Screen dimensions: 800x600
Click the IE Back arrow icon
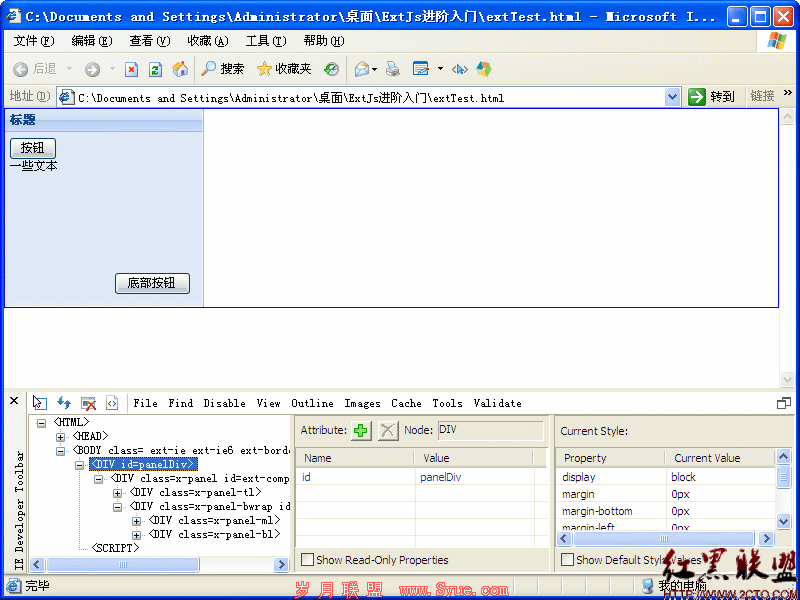(x=20, y=69)
